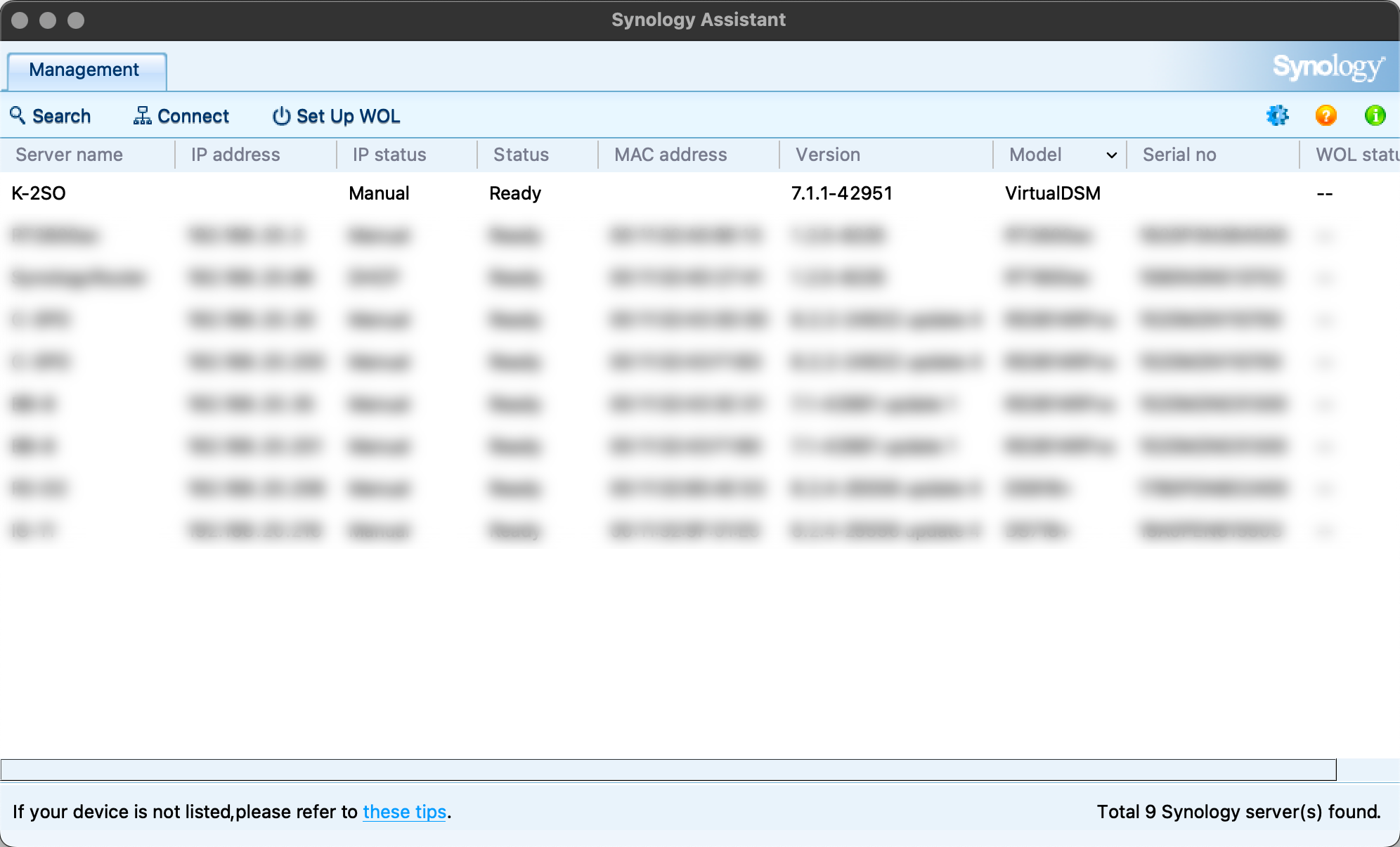Open the green info icon
This screenshot has height=847, width=1400.
(x=1375, y=115)
